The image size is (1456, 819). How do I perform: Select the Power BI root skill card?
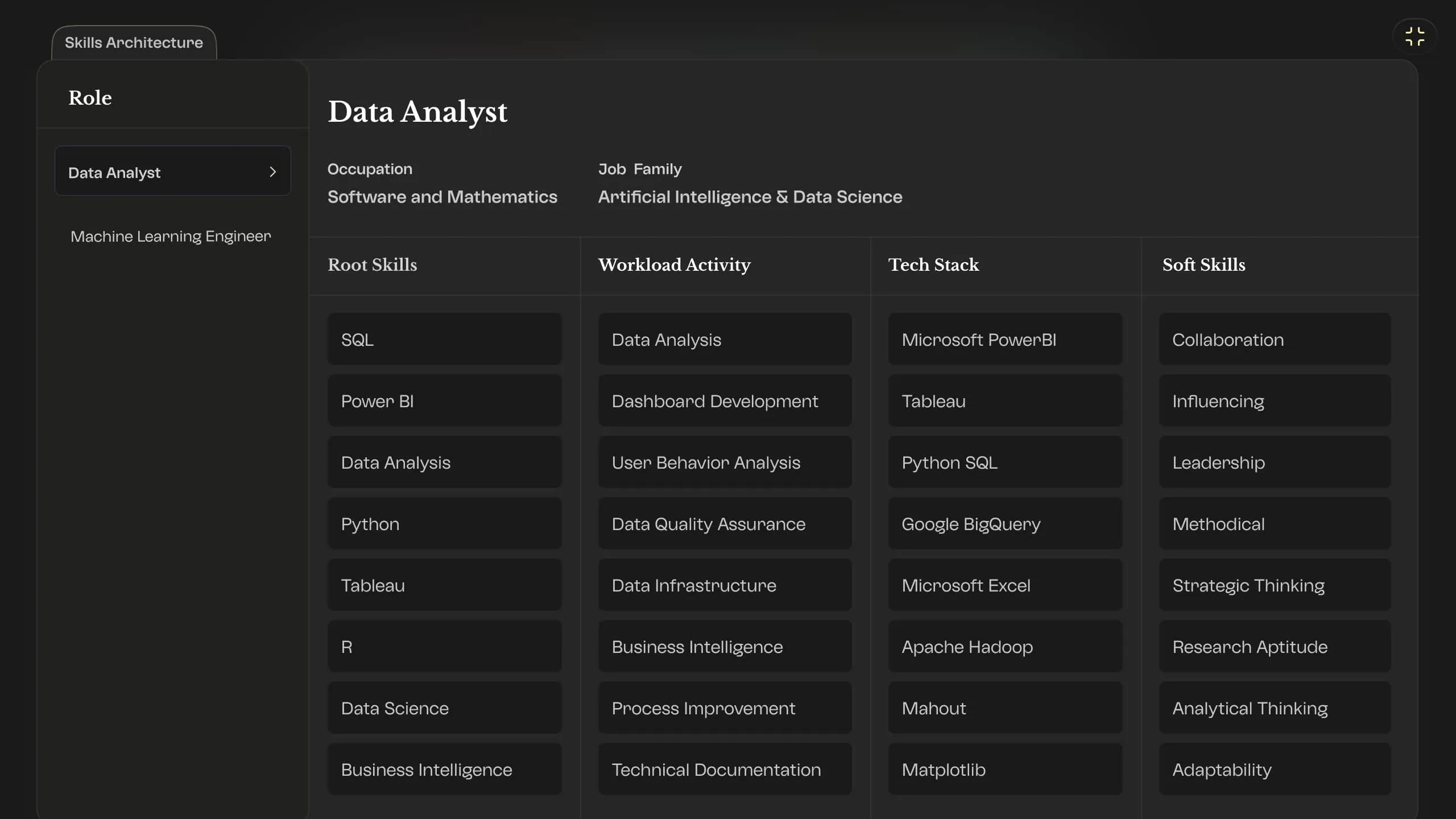(x=444, y=401)
